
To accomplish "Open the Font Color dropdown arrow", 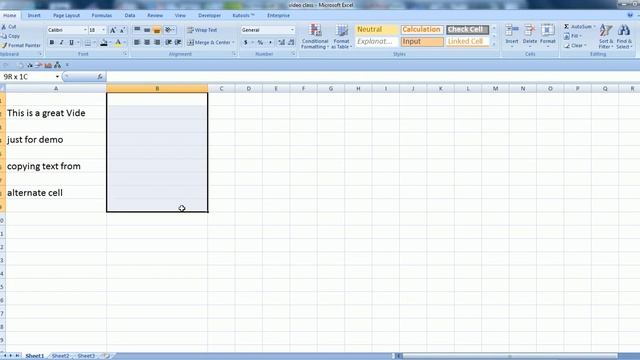I will (x=124, y=42).
